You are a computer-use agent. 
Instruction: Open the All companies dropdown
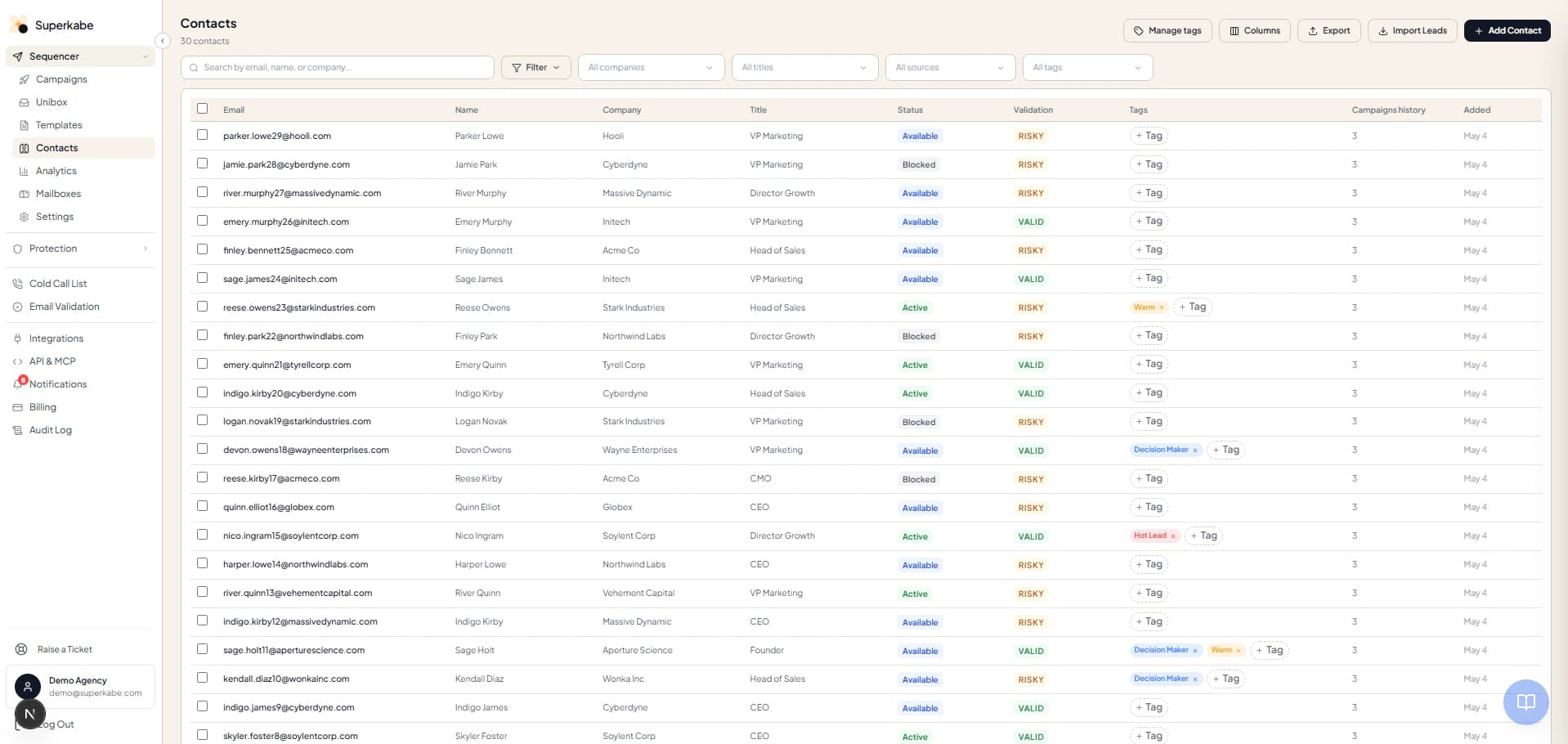tap(651, 67)
